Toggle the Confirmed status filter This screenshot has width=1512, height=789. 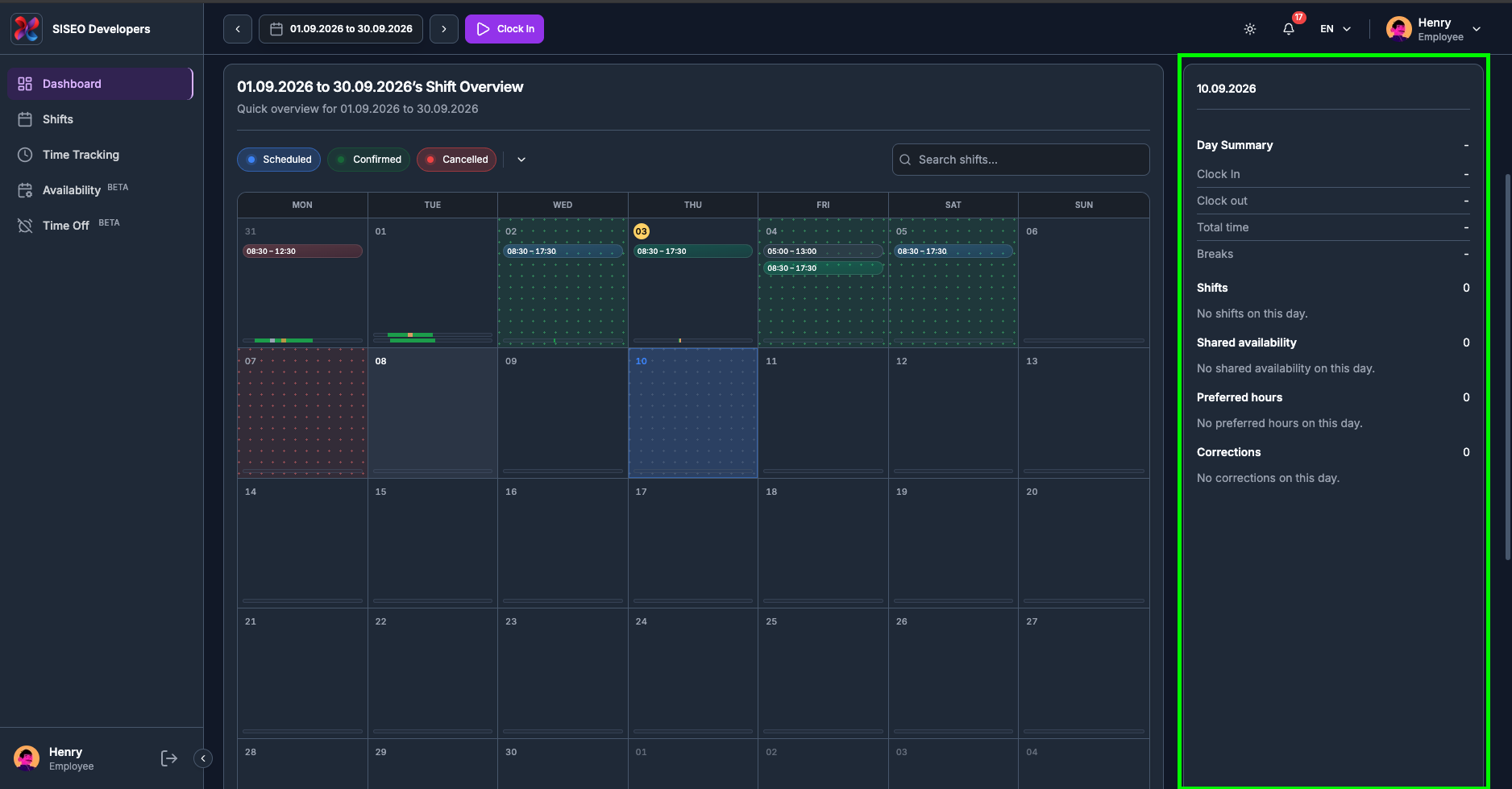369,160
